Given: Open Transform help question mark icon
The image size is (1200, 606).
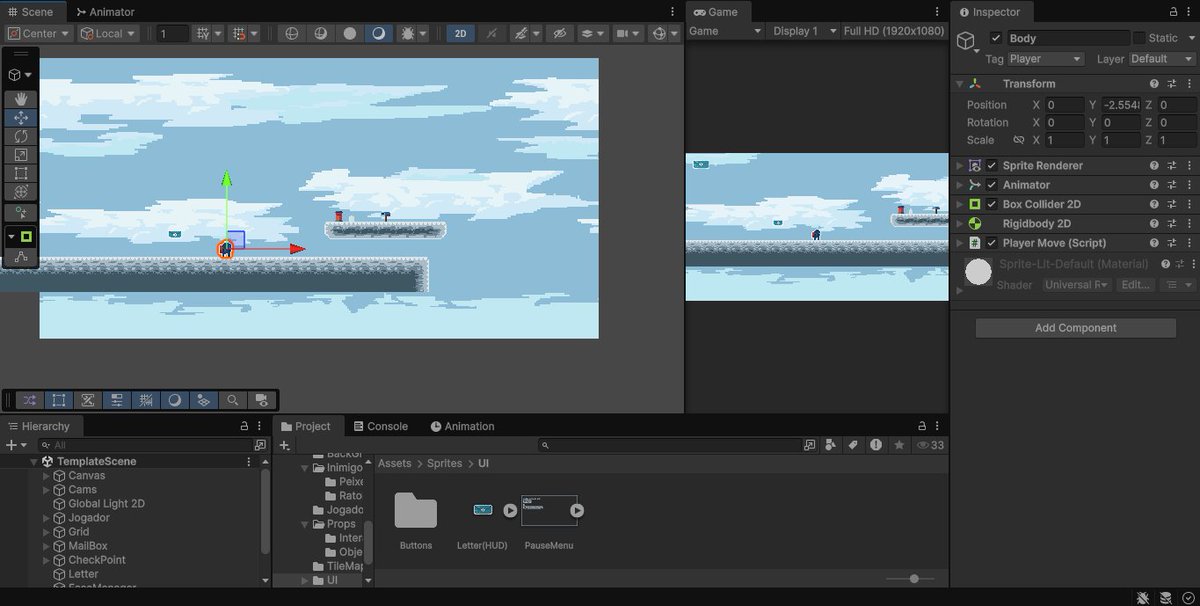Looking at the screenshot, I should click(x=1154, y=84).
